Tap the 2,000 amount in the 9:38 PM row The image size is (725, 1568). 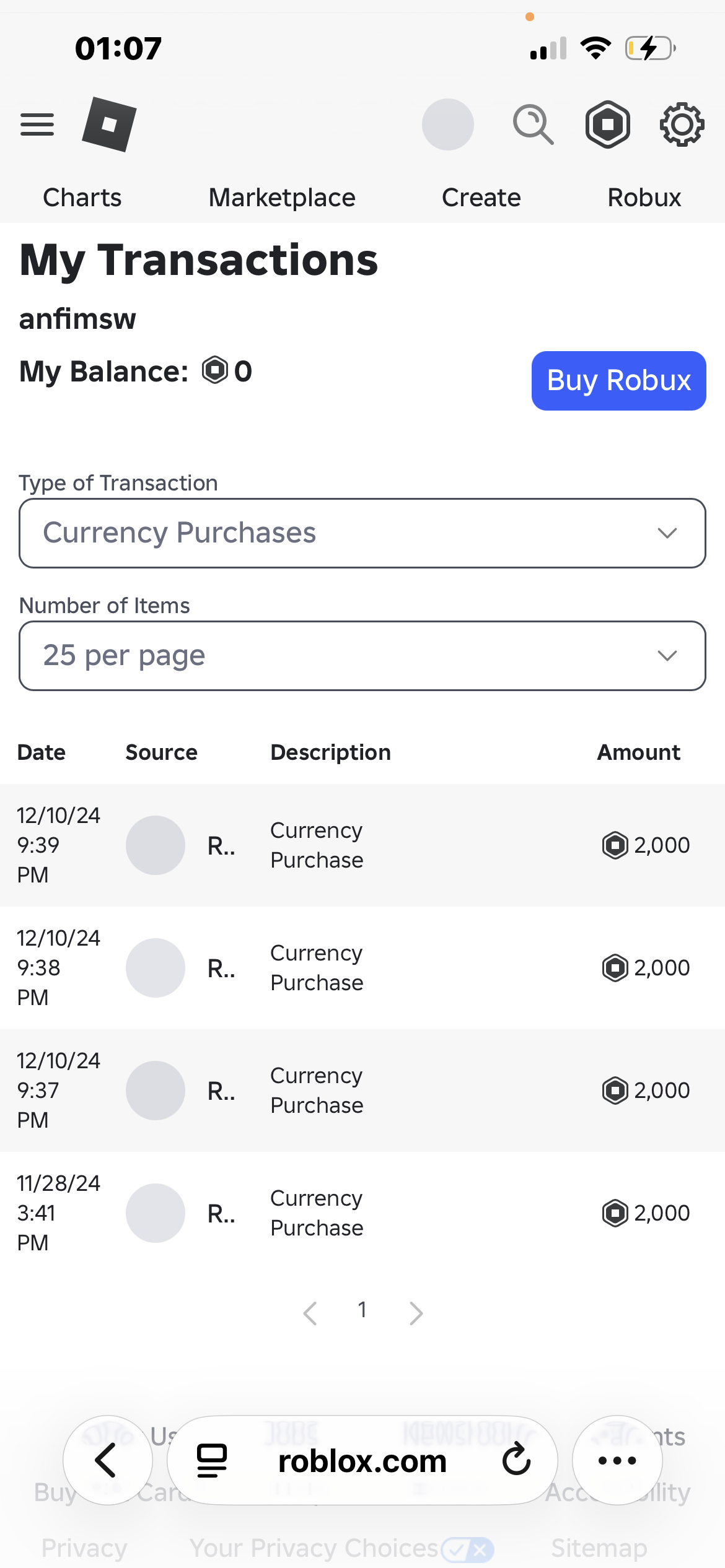point(646,968)
